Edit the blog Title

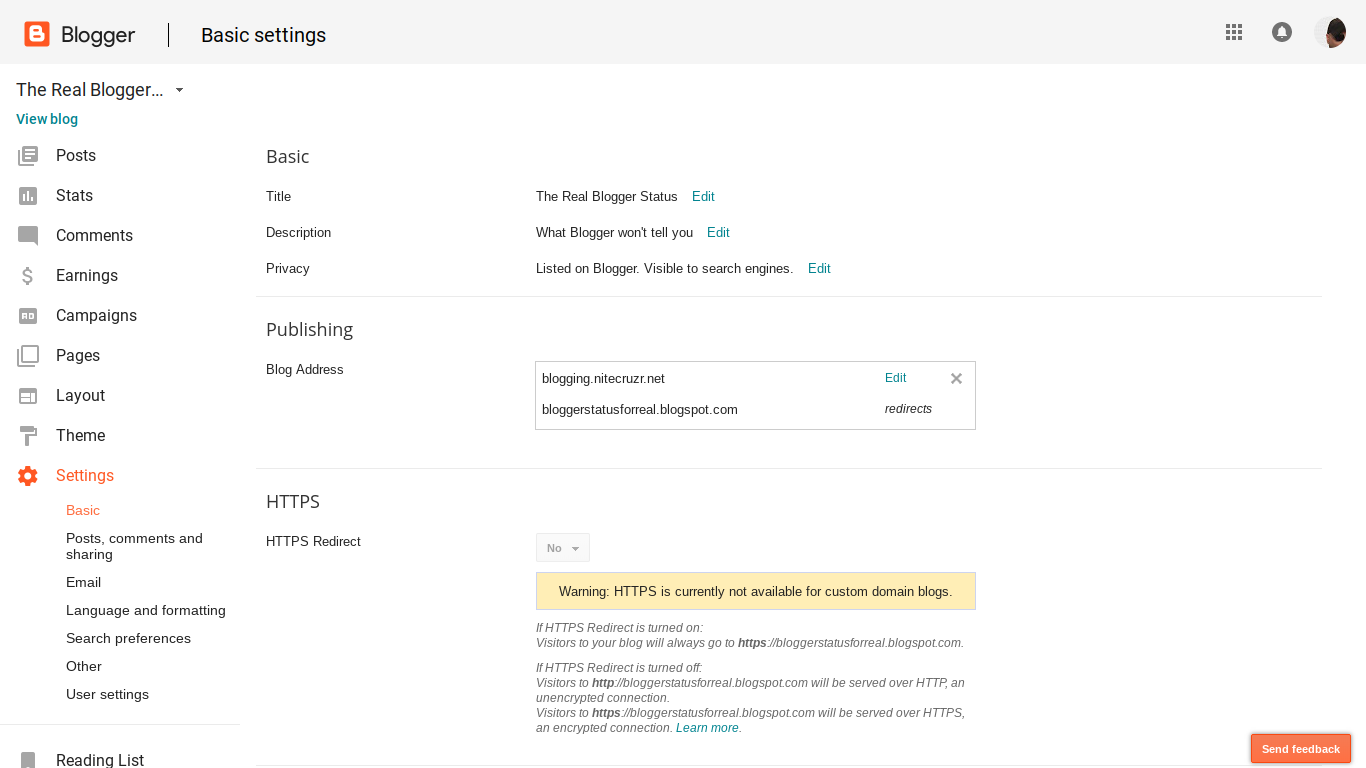tap(703, 197)
